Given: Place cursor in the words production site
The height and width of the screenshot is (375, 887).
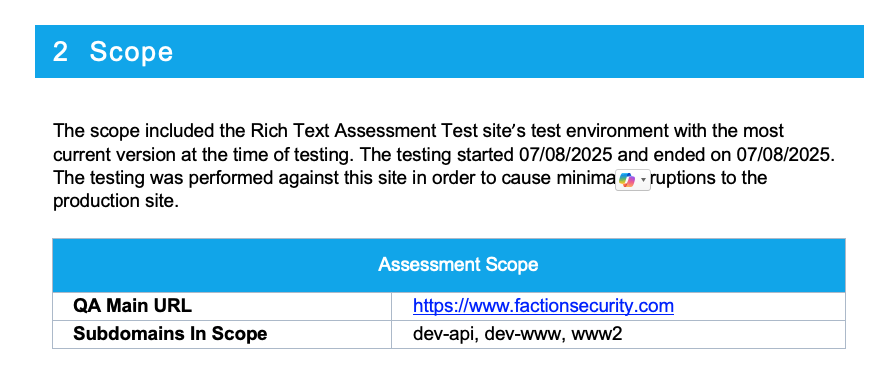Looking at the screenshot, I should (x=113, y=201).
